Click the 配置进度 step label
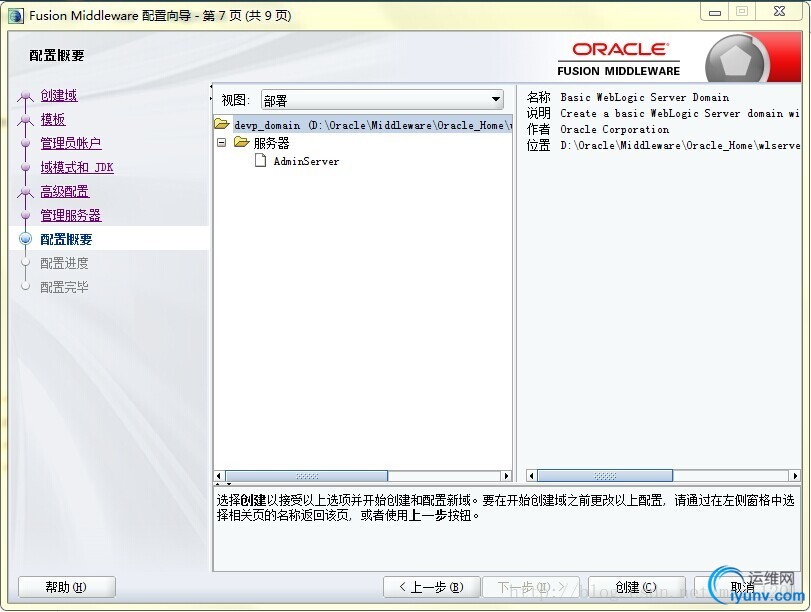811x612 pixels. click(64, 263)
